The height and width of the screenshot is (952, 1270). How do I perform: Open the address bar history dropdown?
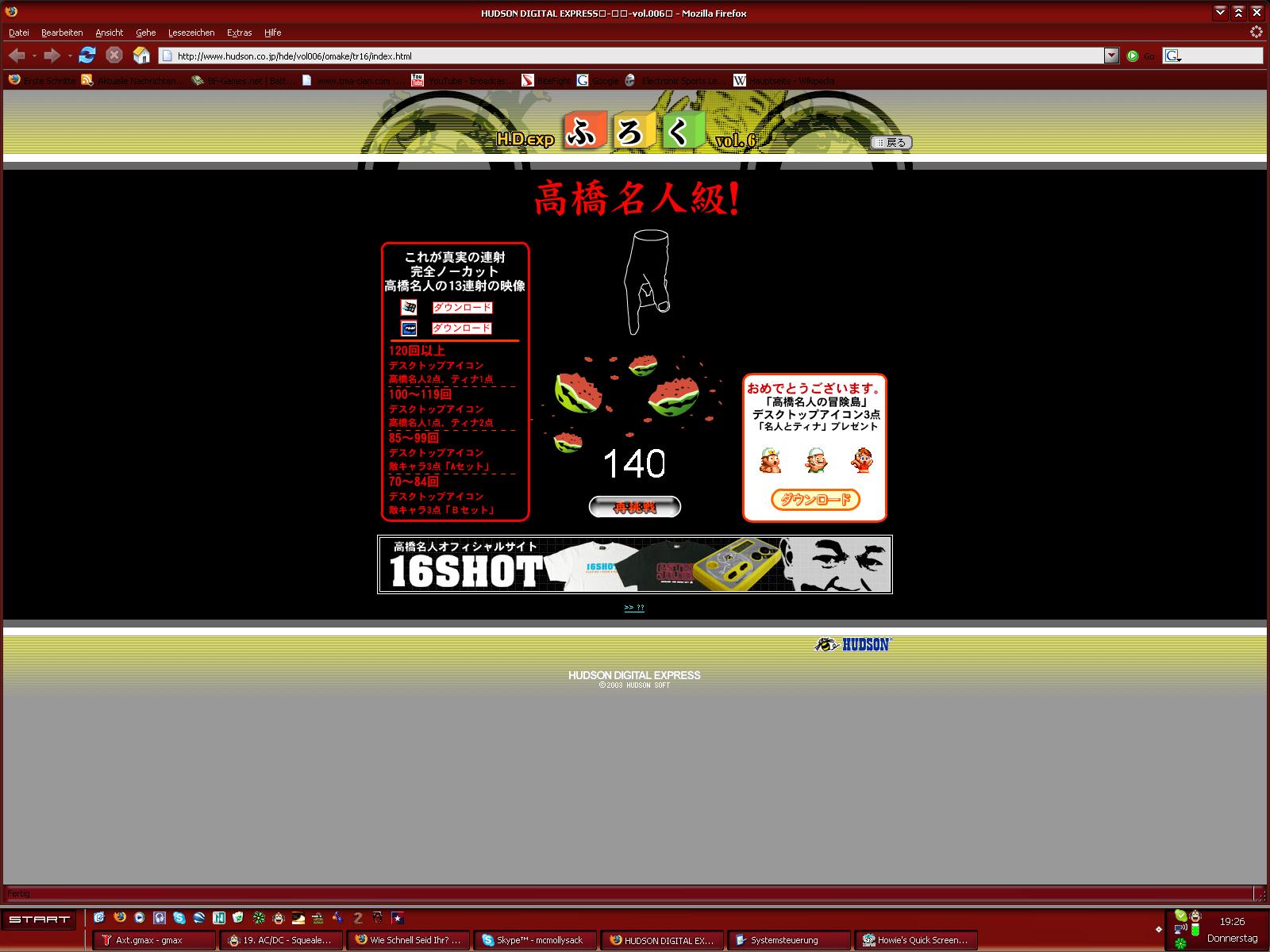tap(1111, 56)
